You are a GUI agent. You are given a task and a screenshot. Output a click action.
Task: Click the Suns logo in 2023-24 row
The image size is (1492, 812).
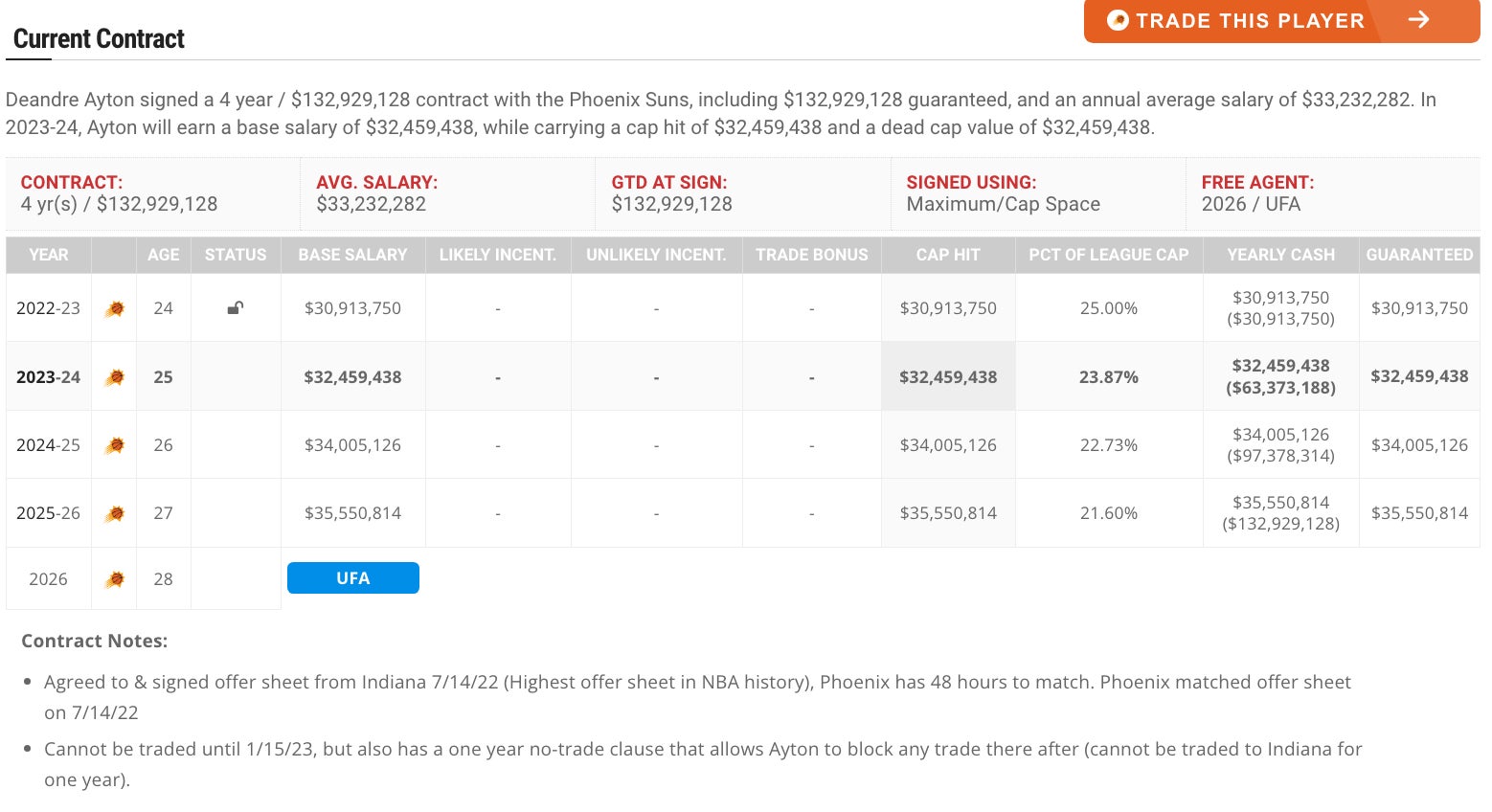114,377
